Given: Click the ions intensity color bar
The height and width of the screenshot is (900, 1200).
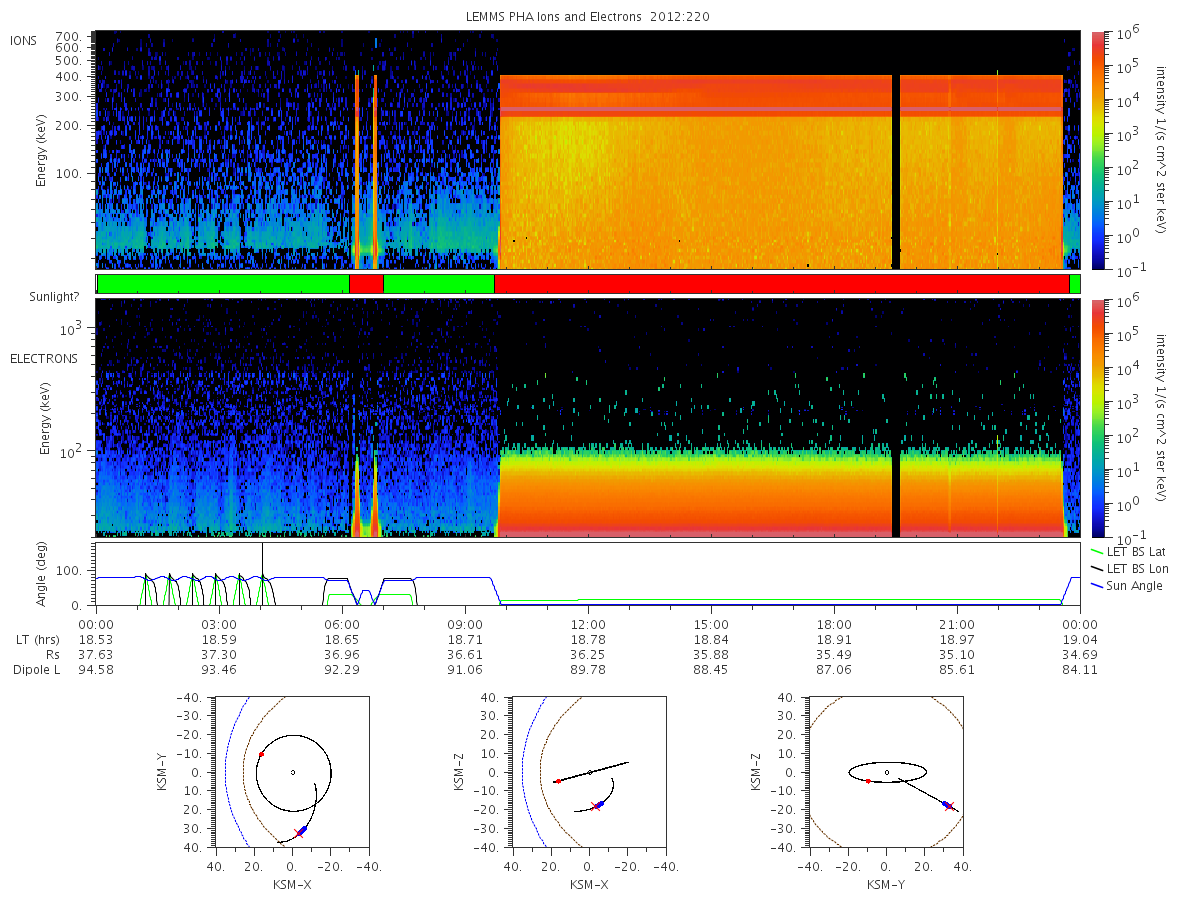Looking at the screenshot, I should click(1097, 150).
